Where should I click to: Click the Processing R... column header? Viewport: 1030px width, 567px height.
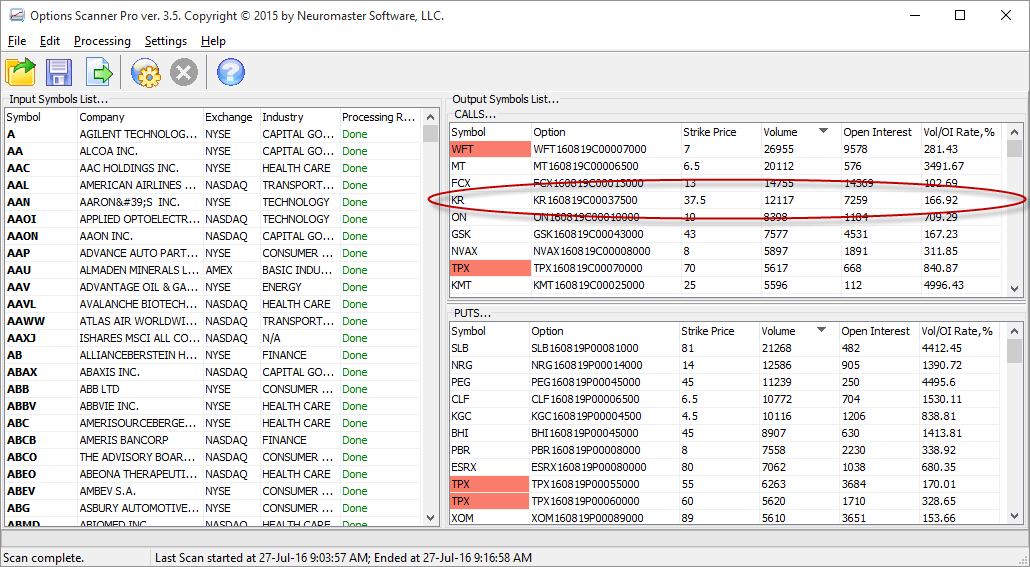[x=380, y=117]
